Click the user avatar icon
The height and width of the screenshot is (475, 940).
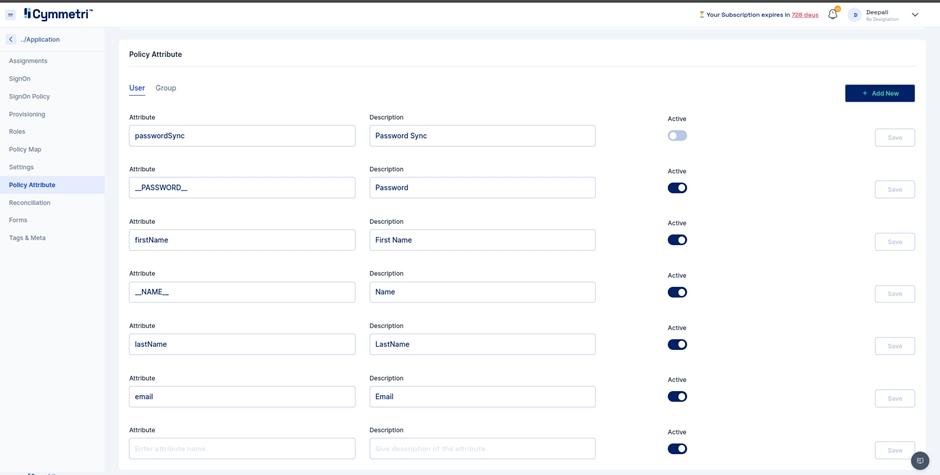coord(855,15)
